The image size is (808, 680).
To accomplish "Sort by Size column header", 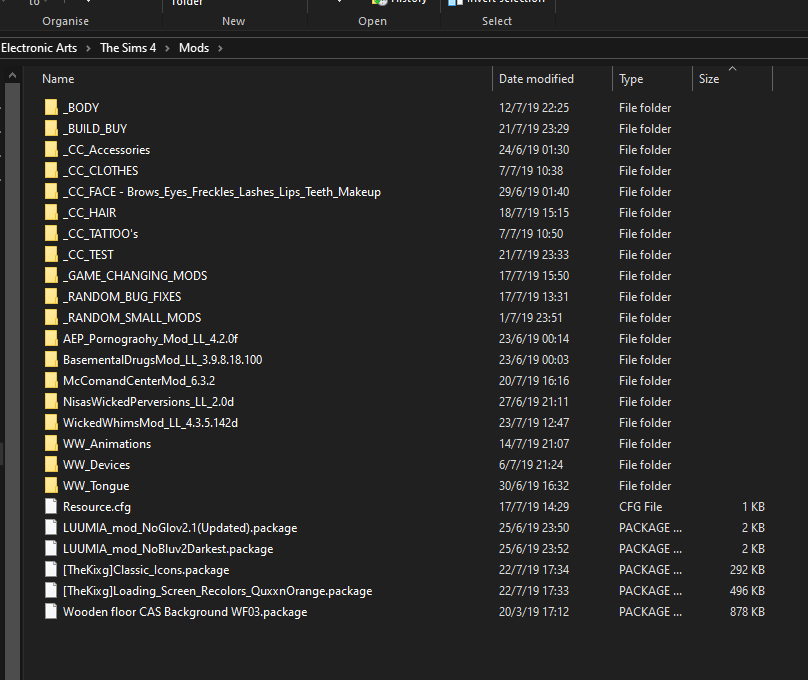I will [709, 79].
